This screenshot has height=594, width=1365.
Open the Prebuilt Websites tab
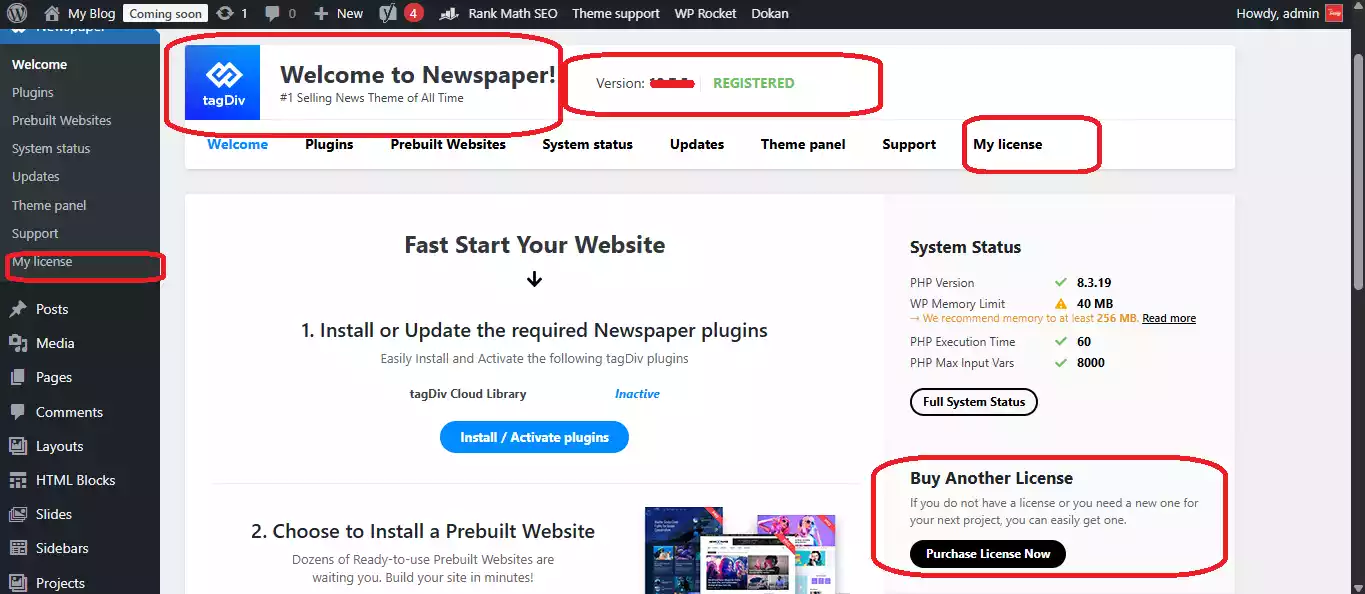pyautogui.click(x=448, y=144)
